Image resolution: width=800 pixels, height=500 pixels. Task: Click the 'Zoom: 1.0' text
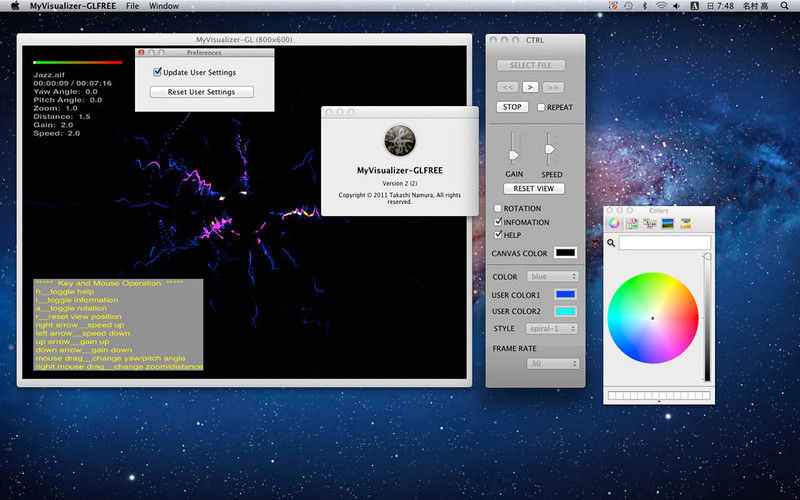pyautogui.click(x=56, y=108)
